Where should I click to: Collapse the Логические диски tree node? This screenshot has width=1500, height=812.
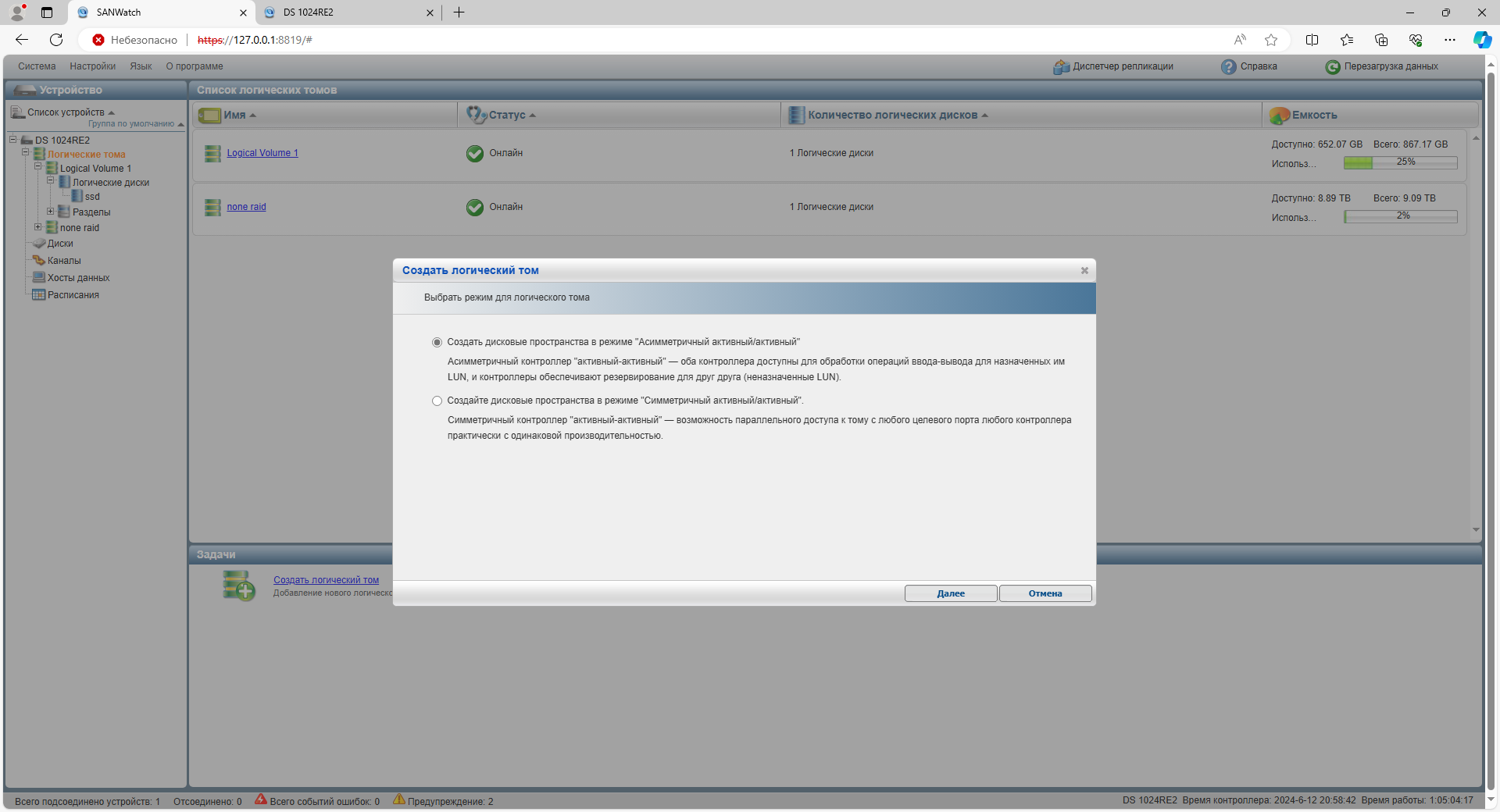tap(50, 180)
